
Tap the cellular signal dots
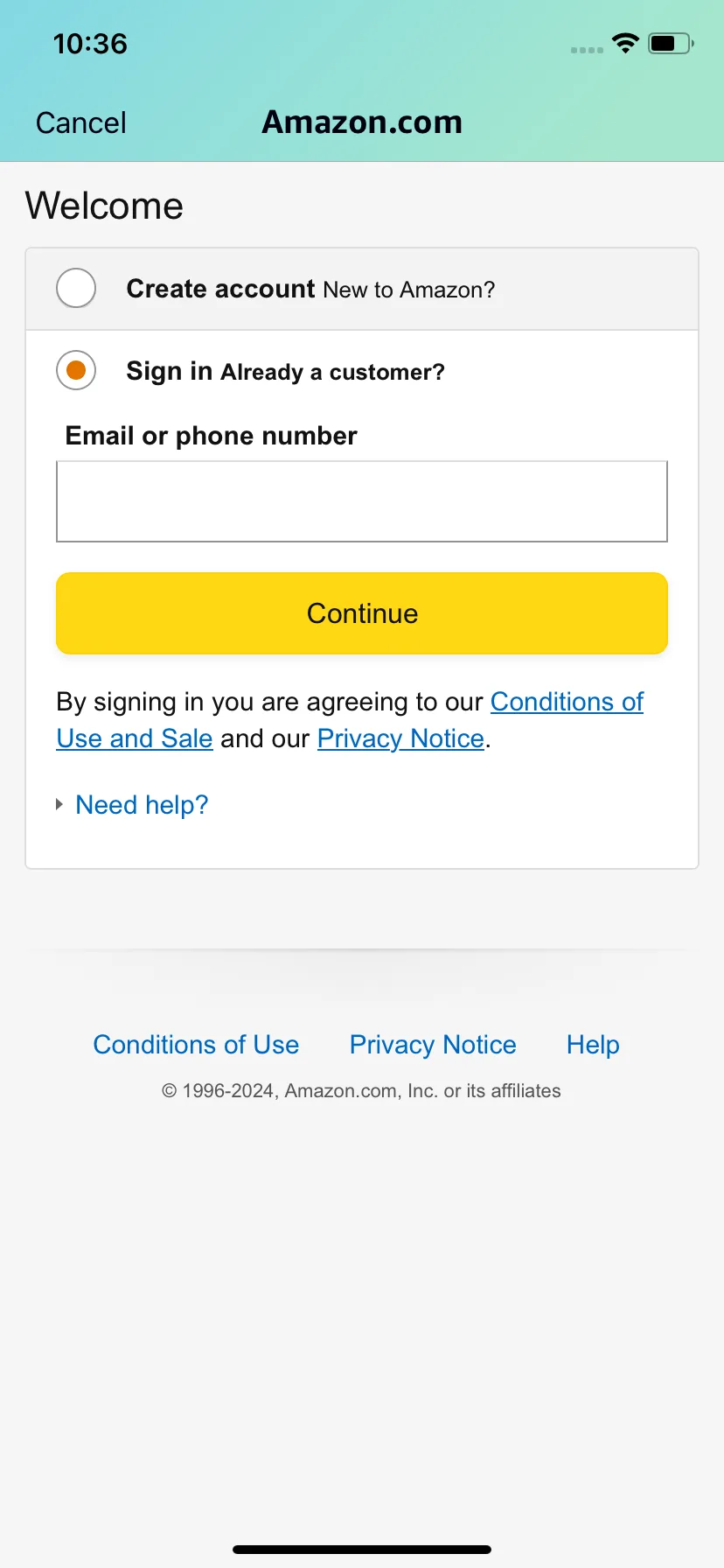click(x=587, y=50)
